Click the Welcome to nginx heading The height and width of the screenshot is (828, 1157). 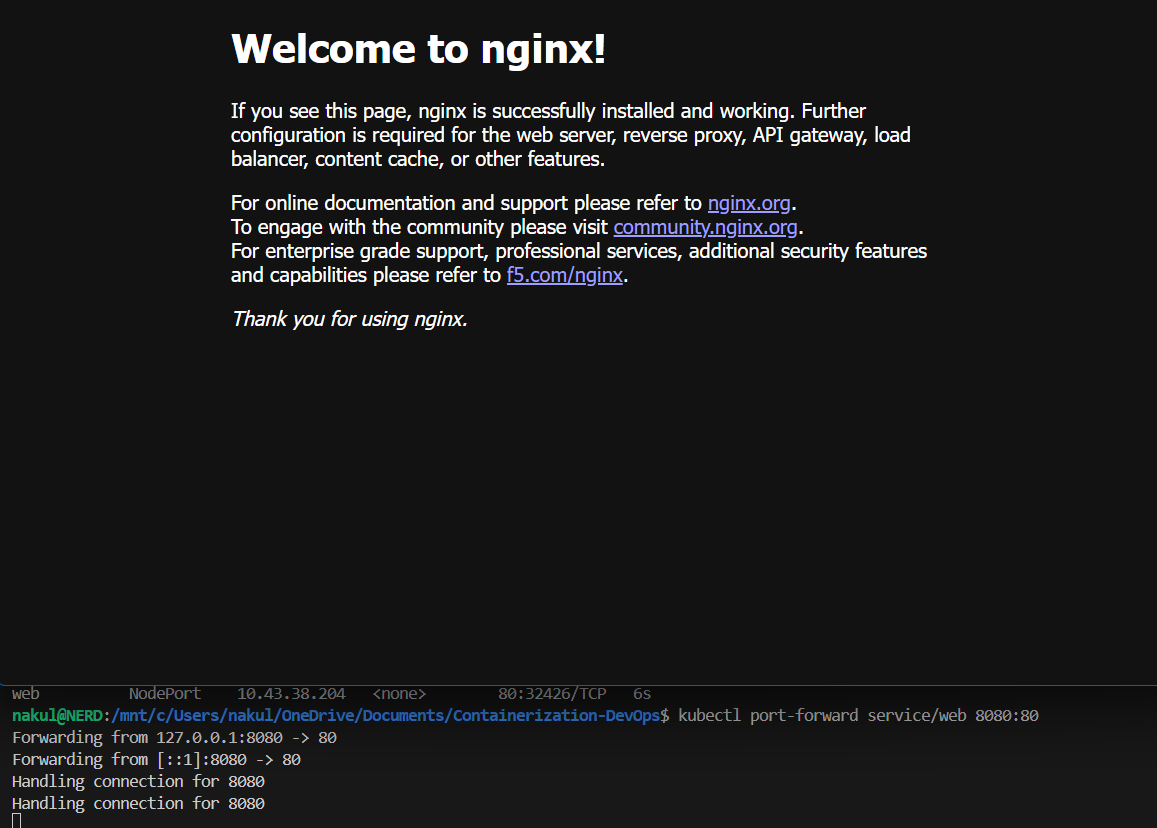pyautogui.click(x=417, y=48)
